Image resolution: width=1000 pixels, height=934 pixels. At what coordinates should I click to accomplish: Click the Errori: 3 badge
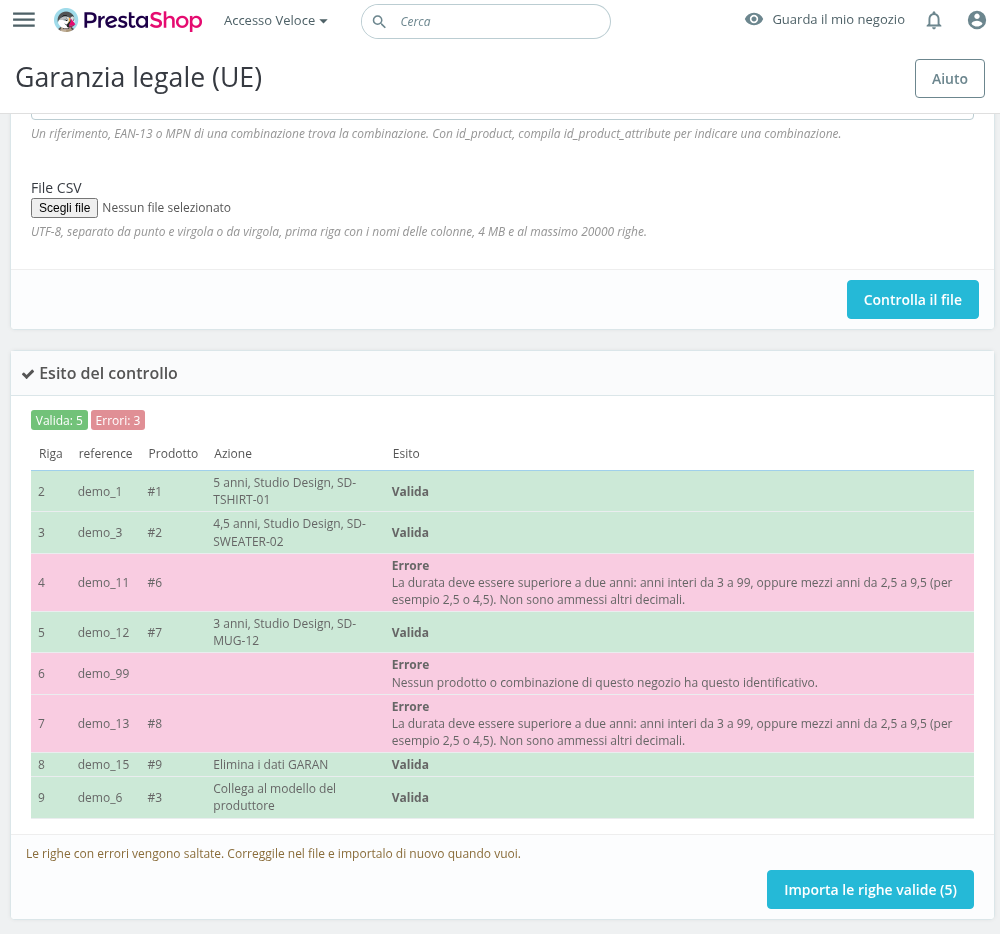coord(118,420)
